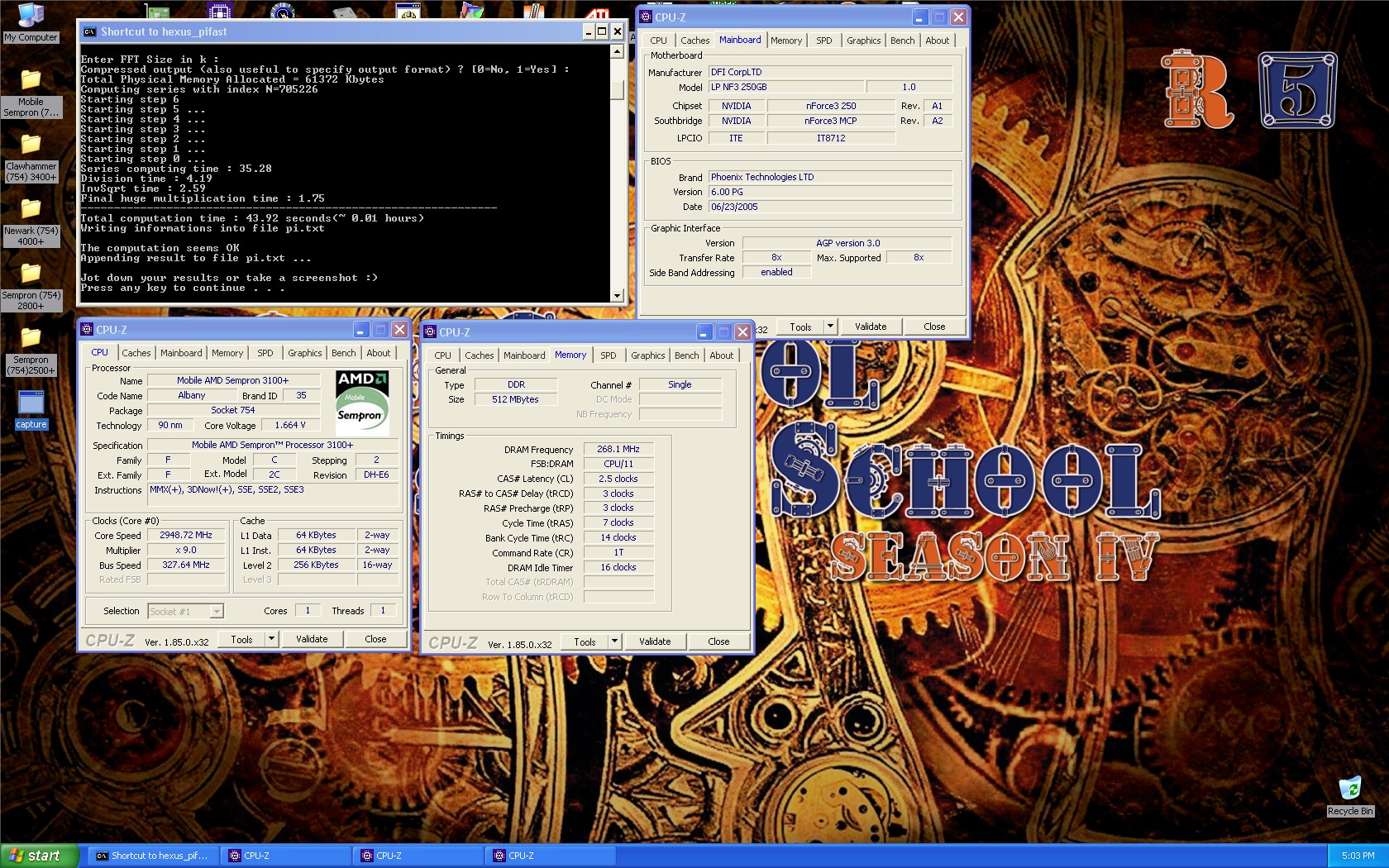
Task: Open the My Computer desktop icon
Action: pos(31,22)
